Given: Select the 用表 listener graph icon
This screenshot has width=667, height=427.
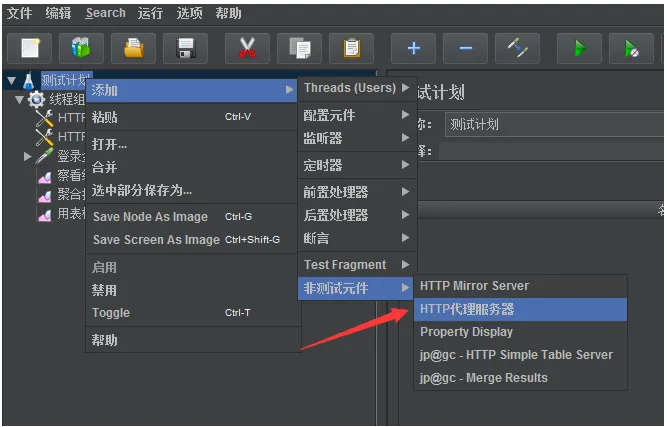Looking at the screenshot, I should point(45,214).
